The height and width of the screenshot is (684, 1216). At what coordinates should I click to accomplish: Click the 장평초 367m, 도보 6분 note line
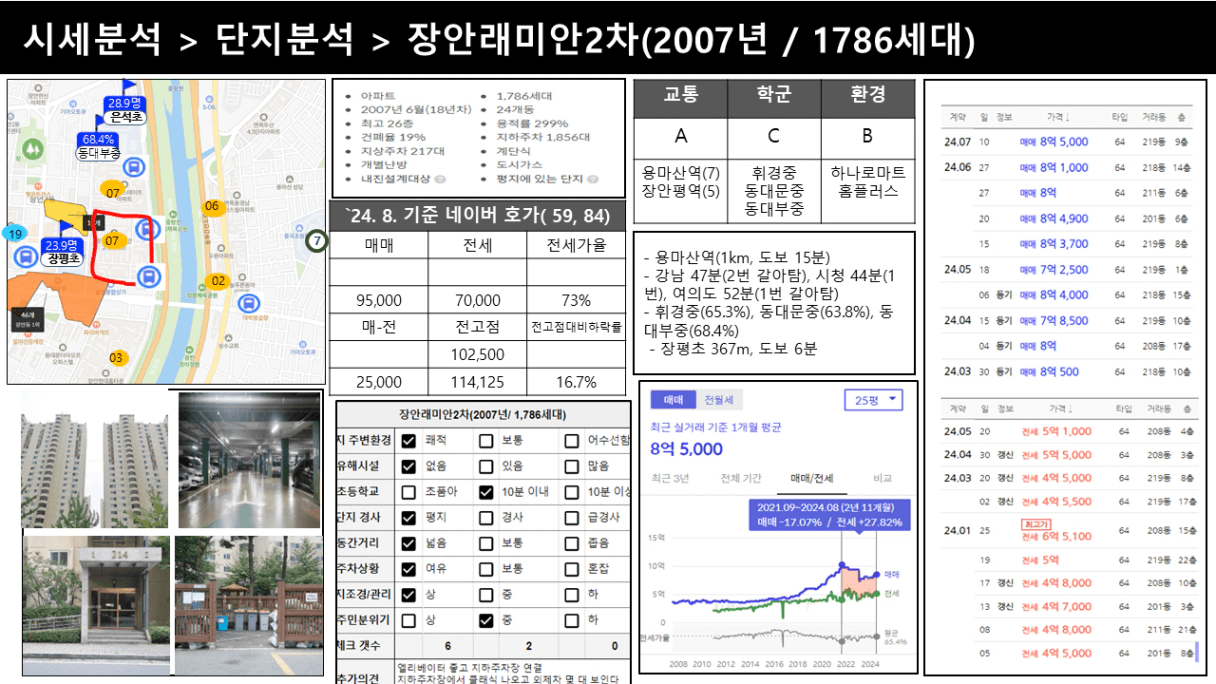tap(733, 349)
